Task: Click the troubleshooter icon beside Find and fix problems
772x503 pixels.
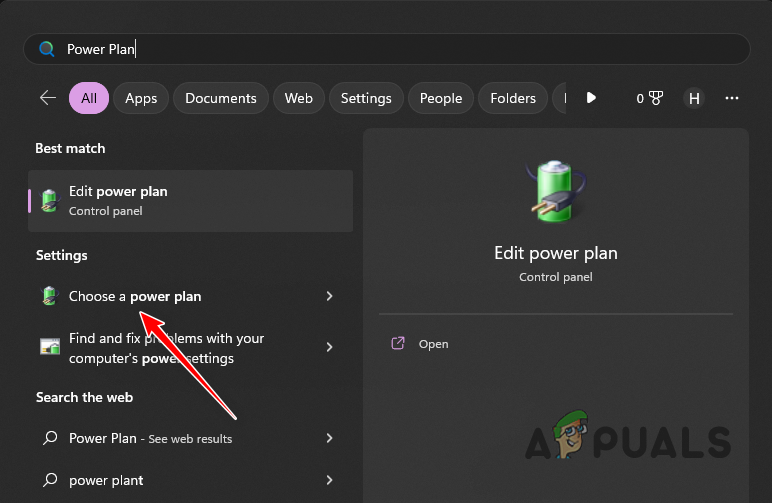Action: click(x=50, y=347)
